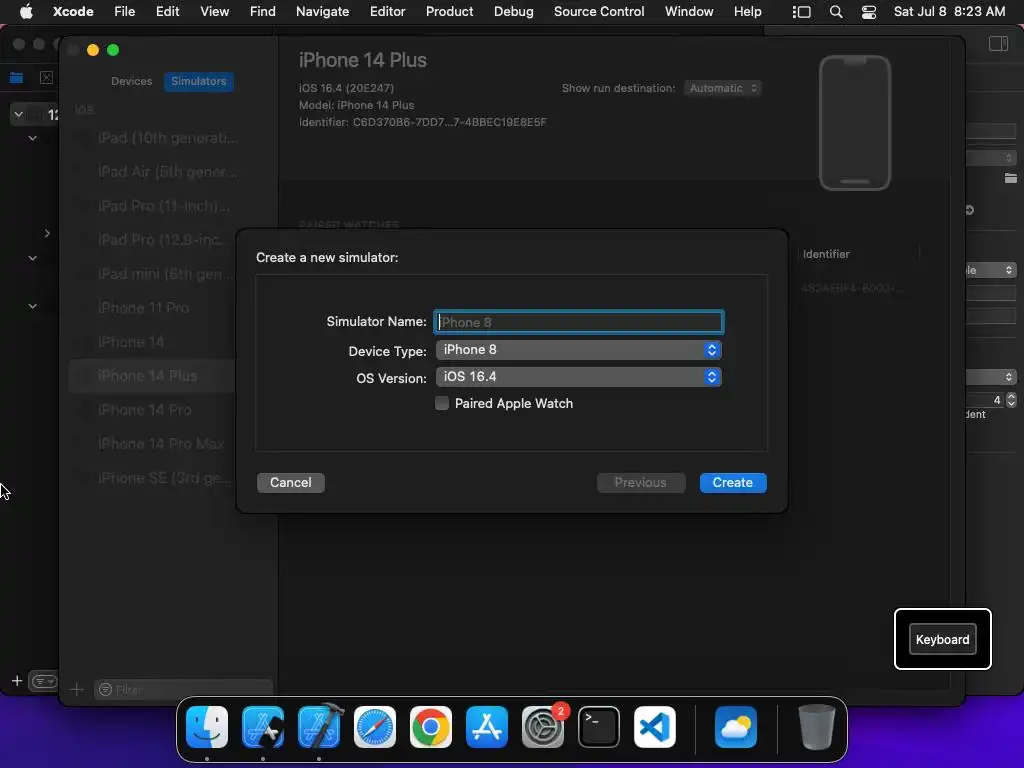
Task: Switch to the Devices tab
Action: 131,81
